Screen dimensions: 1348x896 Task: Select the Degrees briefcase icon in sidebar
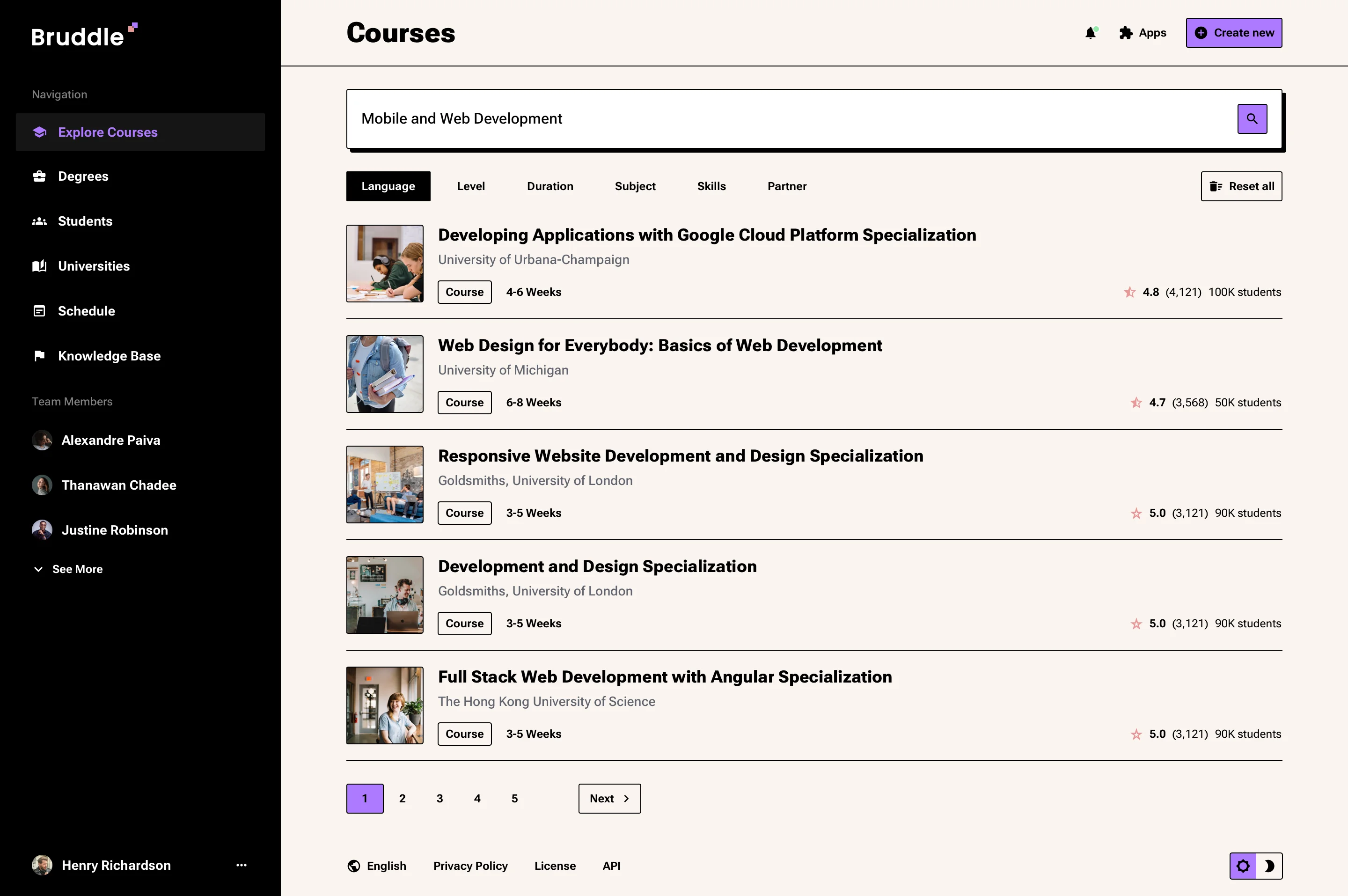tap(39, 176)
